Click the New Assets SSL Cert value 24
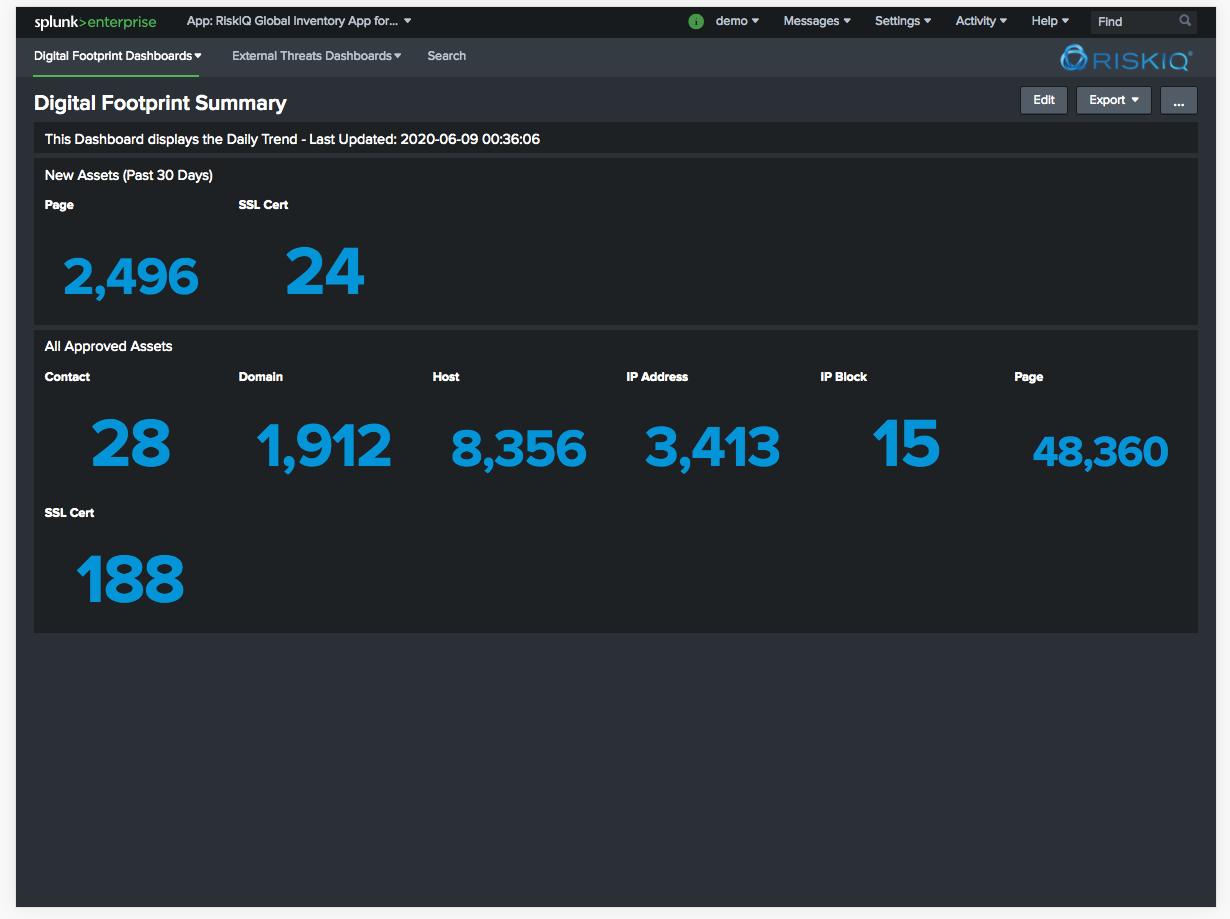Screen dimensions: 1230x919 click(x=325, y=272)
